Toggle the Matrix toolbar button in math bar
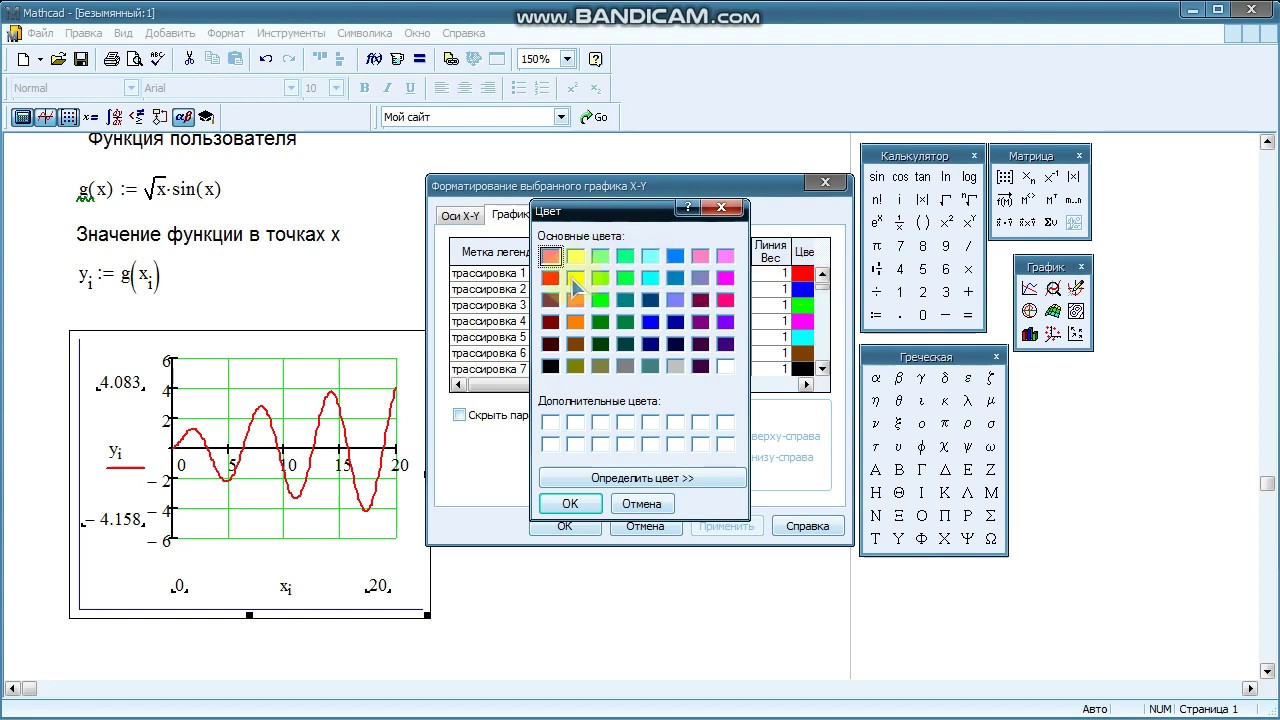The width and height of the screenshot is (1280, 720). pyautogui.click(x=68, y=117)
